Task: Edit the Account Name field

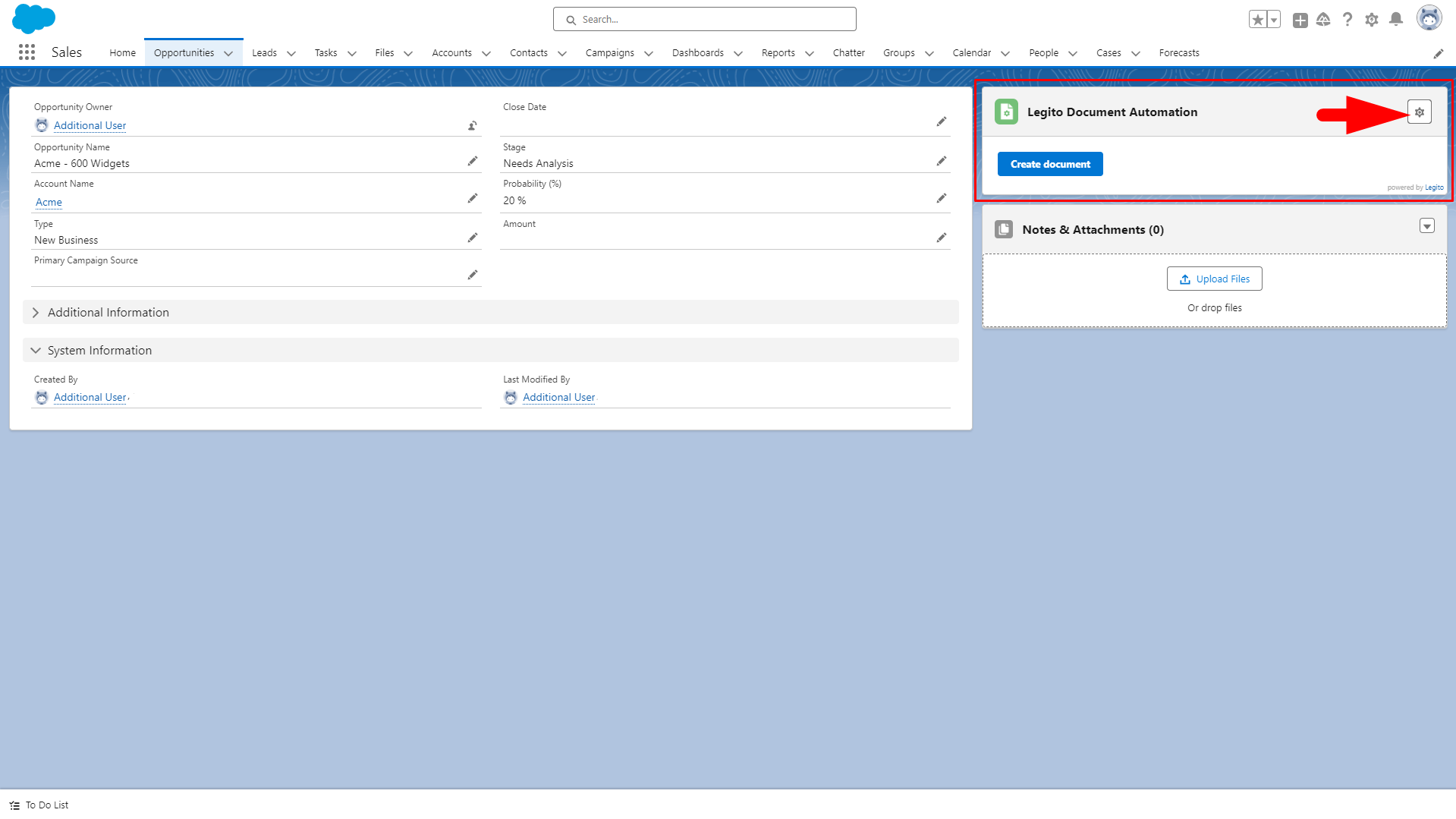Action: 473,198
